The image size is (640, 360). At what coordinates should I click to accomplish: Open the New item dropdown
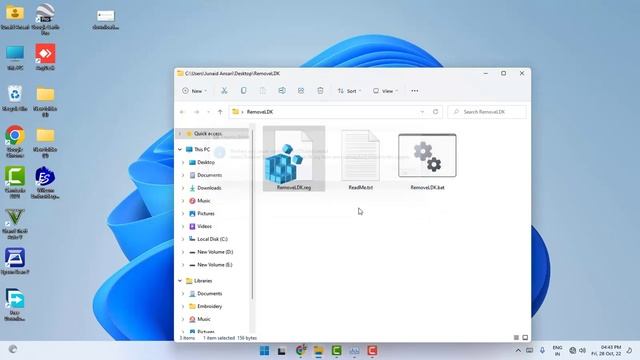click(x=195, y=91)
